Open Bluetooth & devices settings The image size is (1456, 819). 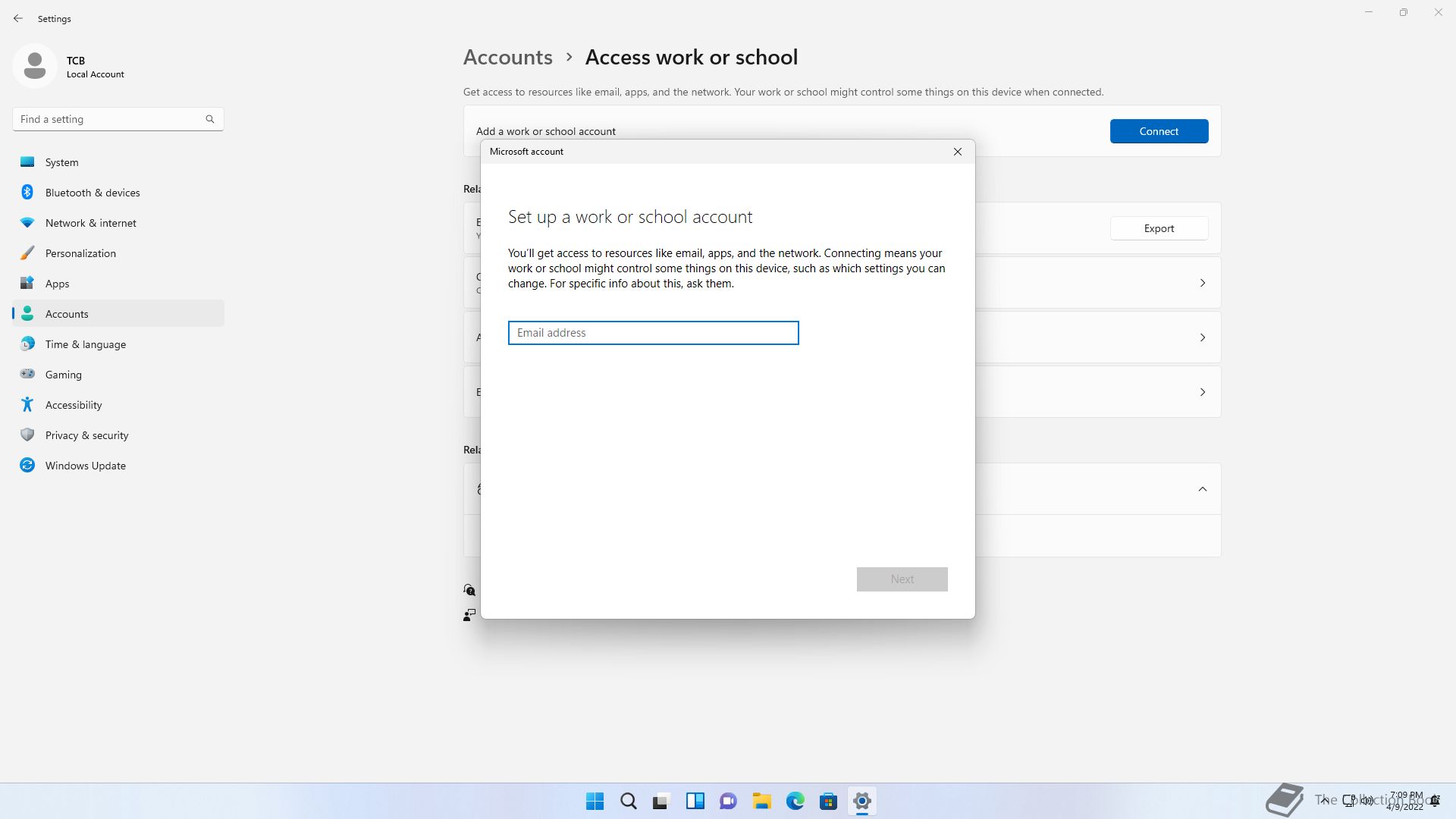tap(118, 193)
